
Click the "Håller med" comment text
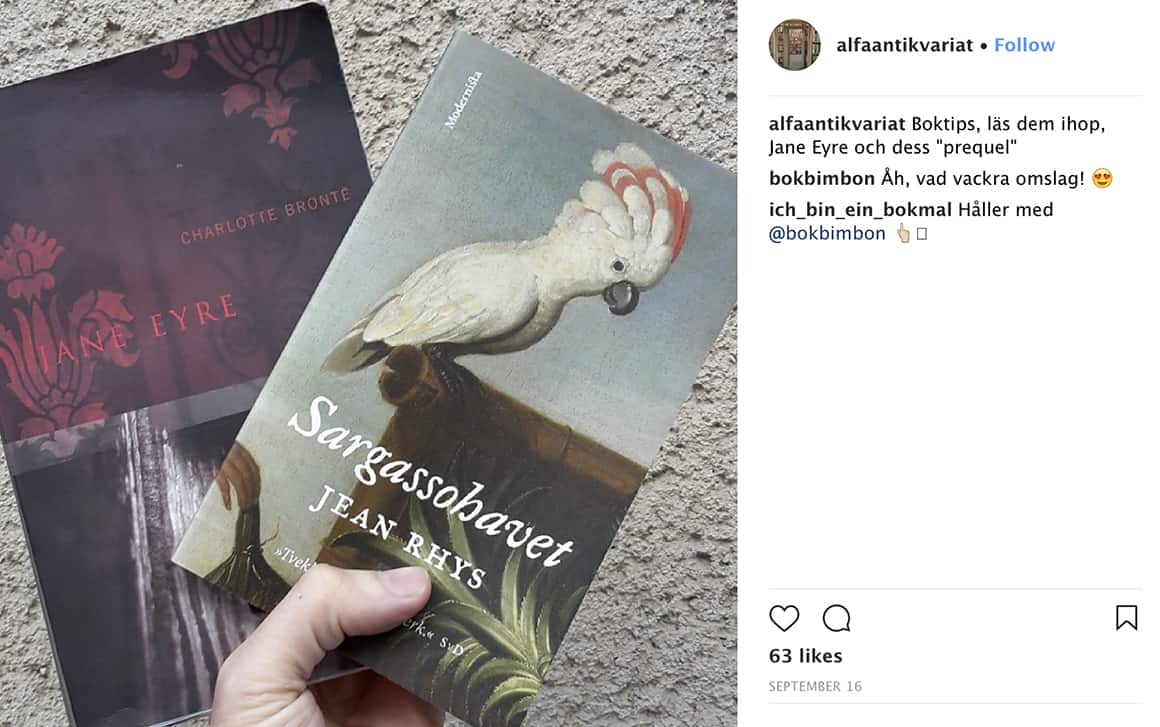1005,210
